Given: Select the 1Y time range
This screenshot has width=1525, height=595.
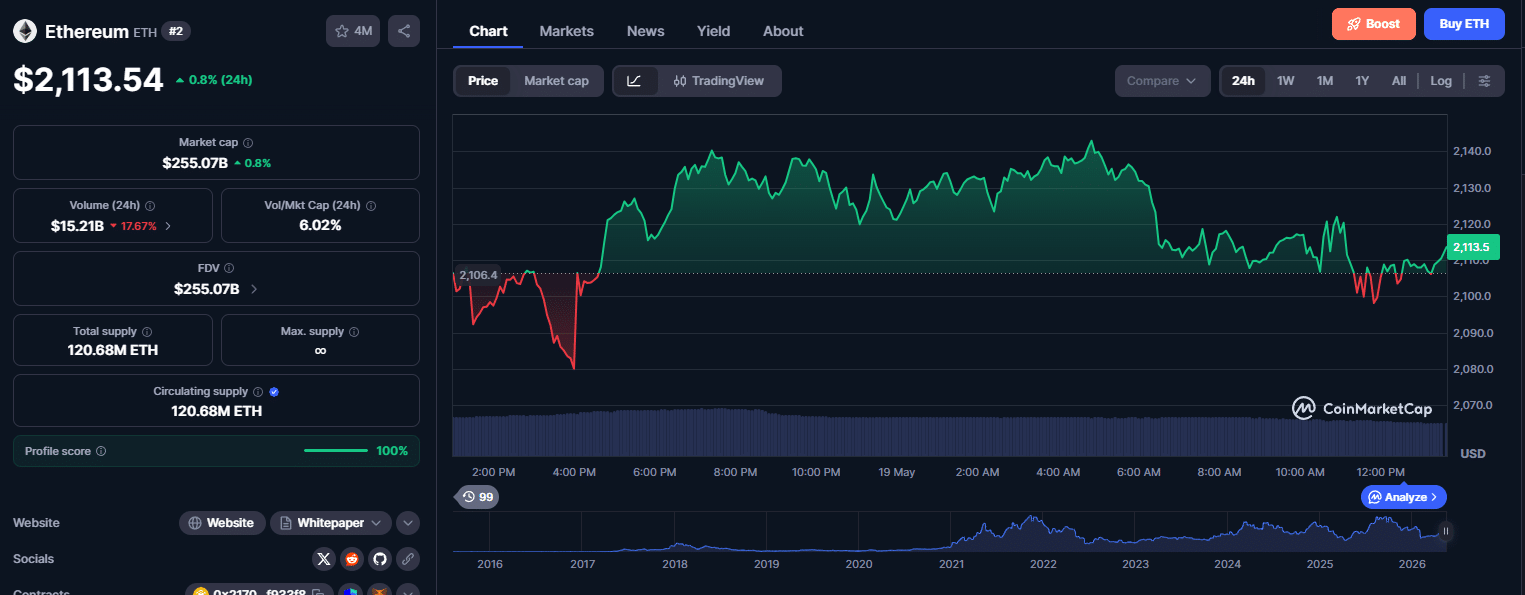Looking at the screenshot, I should [1362, 81].
